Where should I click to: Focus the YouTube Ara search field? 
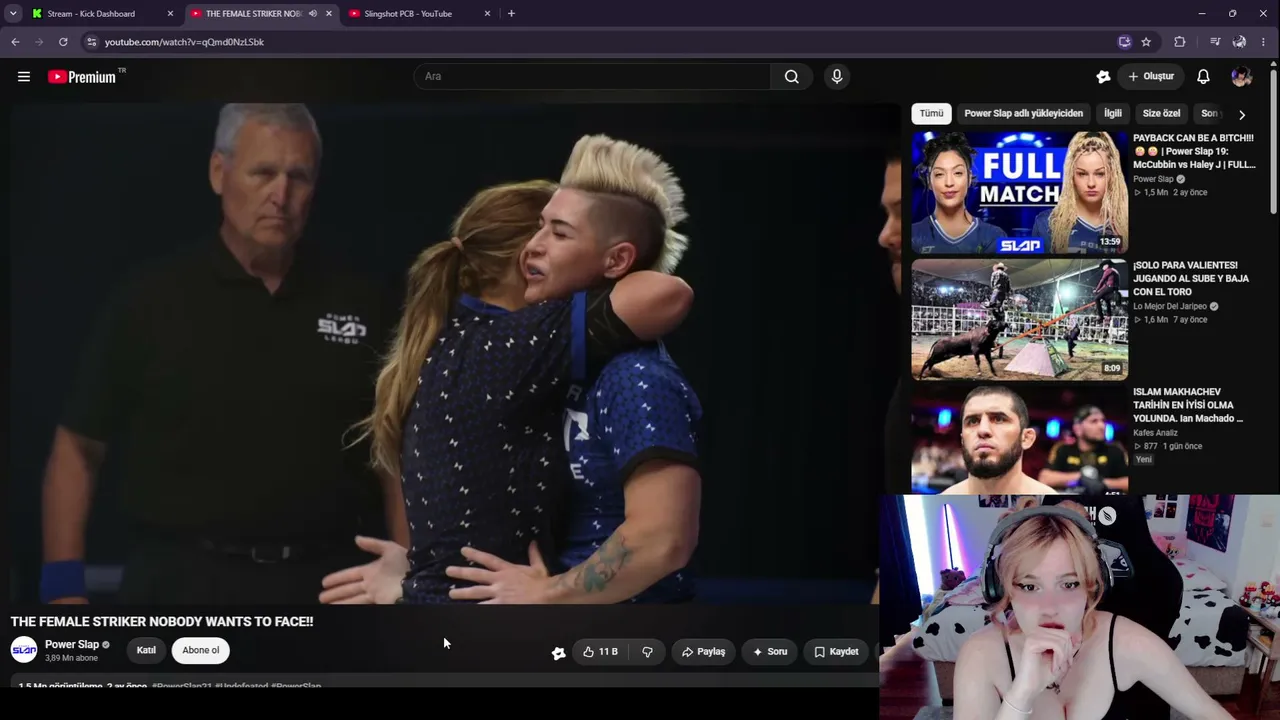[592, 76]
